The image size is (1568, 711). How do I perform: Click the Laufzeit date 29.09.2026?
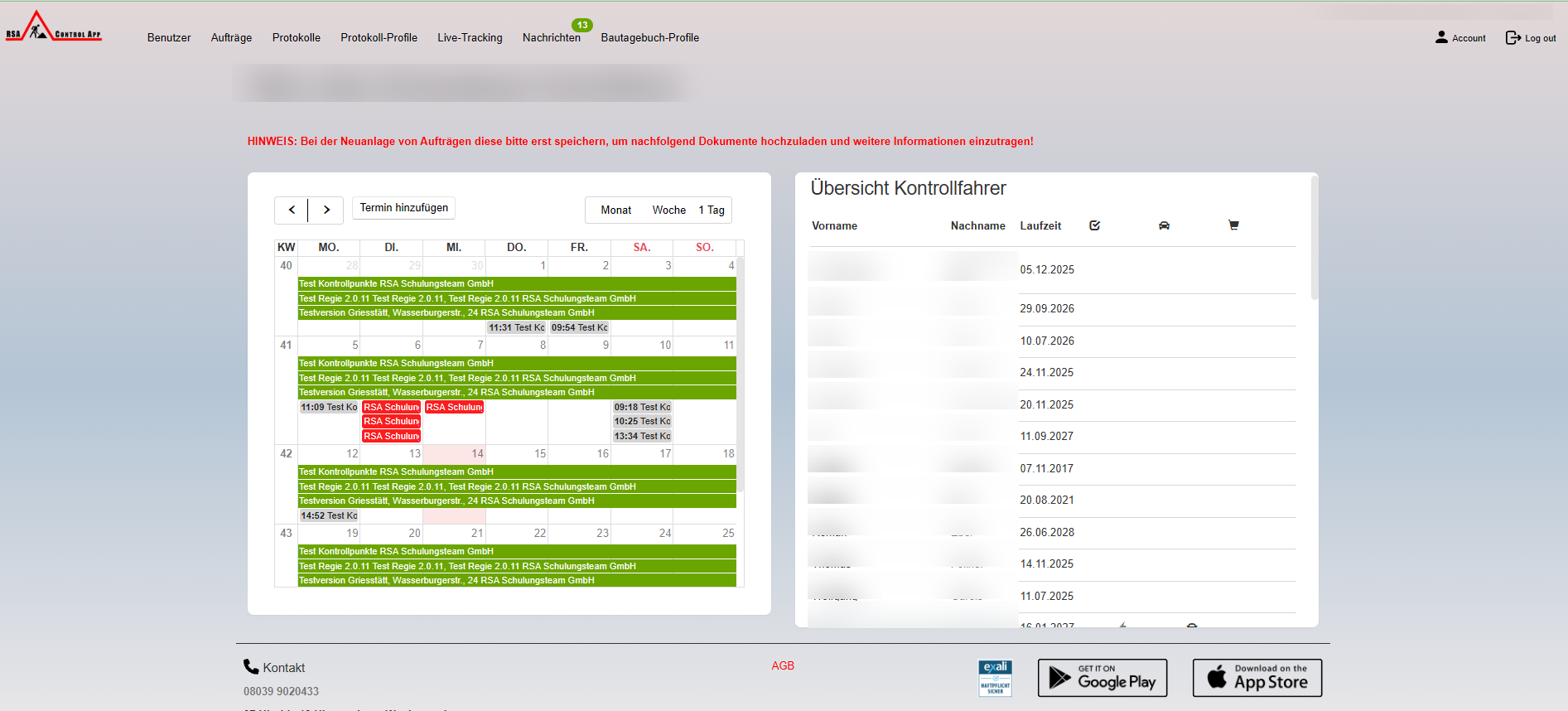coord(1047,309)
